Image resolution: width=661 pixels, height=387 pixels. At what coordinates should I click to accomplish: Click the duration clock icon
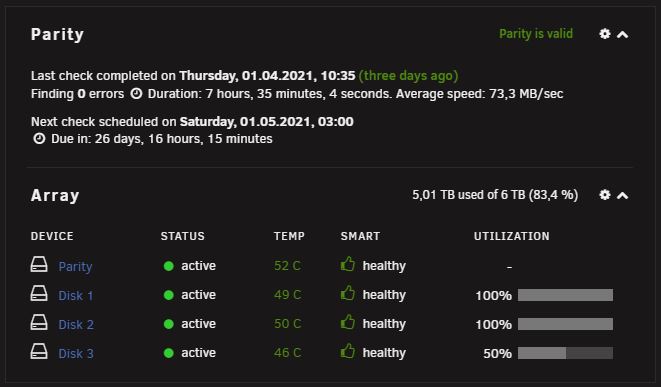pyautogui.click(x=136, y=94)
